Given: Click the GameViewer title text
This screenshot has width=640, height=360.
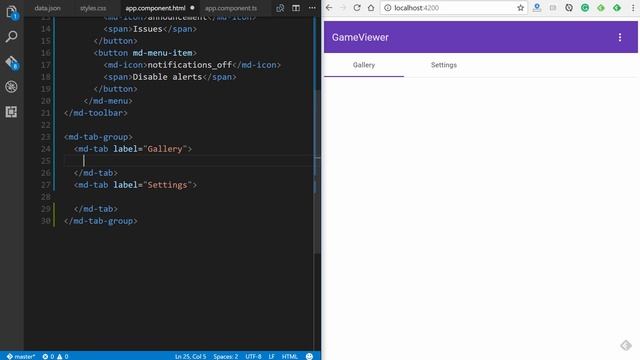Looking at the screenshot, I should [360, 37].
